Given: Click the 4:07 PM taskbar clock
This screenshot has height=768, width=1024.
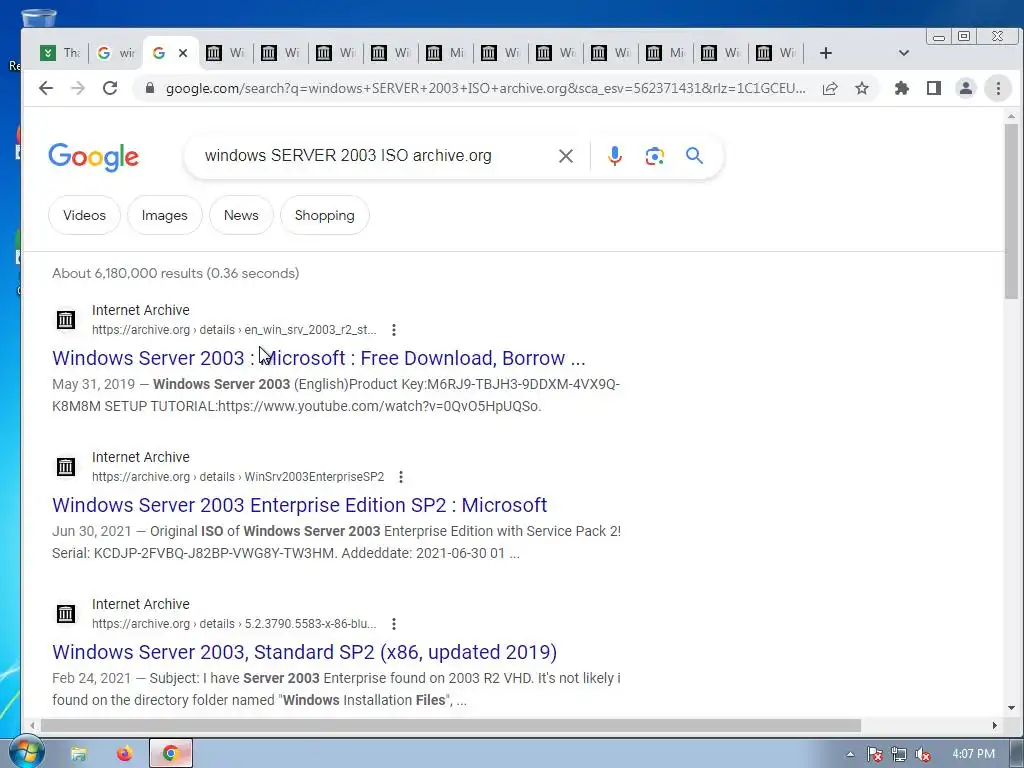Looking at the screenshot, I should [973, 754].
